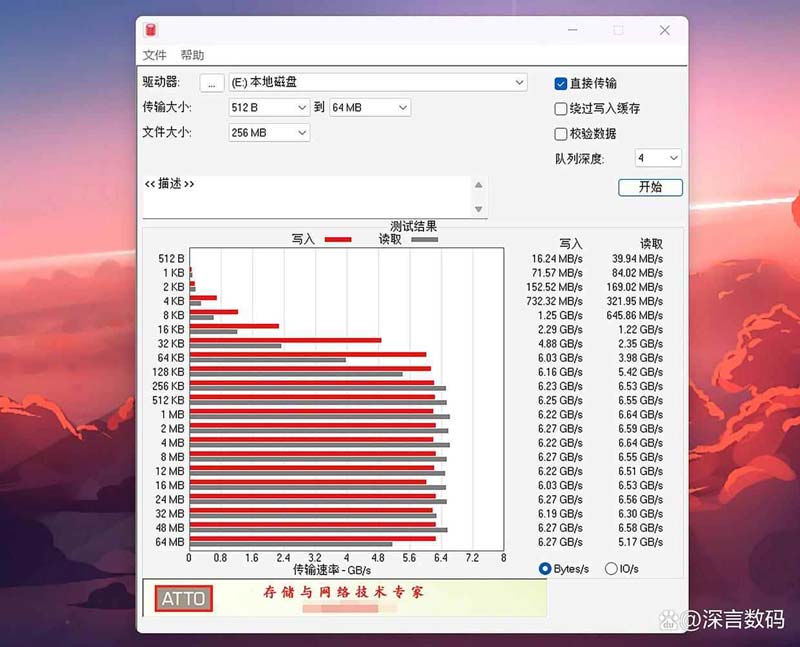Click the description box scroll down arrow
This screenshot has height=647, width=800.
(479, 209)
